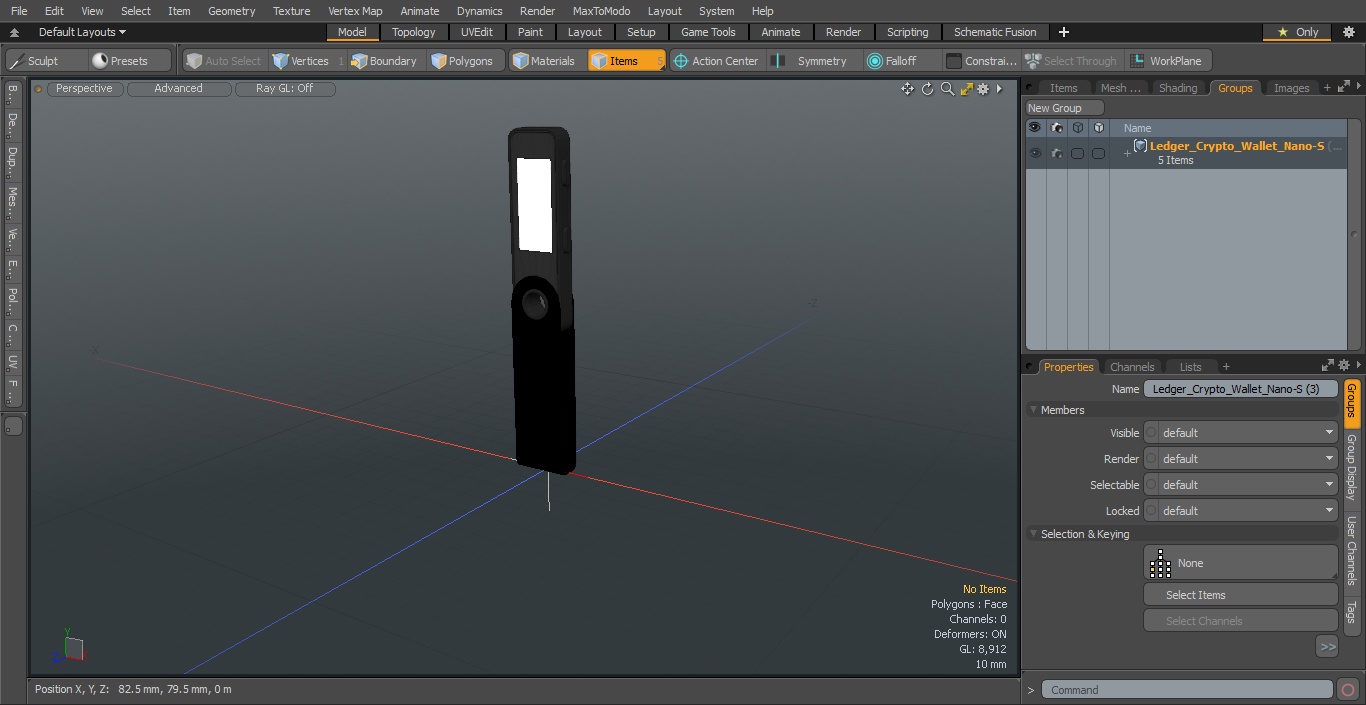Switch to the Topology layout tab
Screen dimensions: 1366x705
[x=414, y=32]
